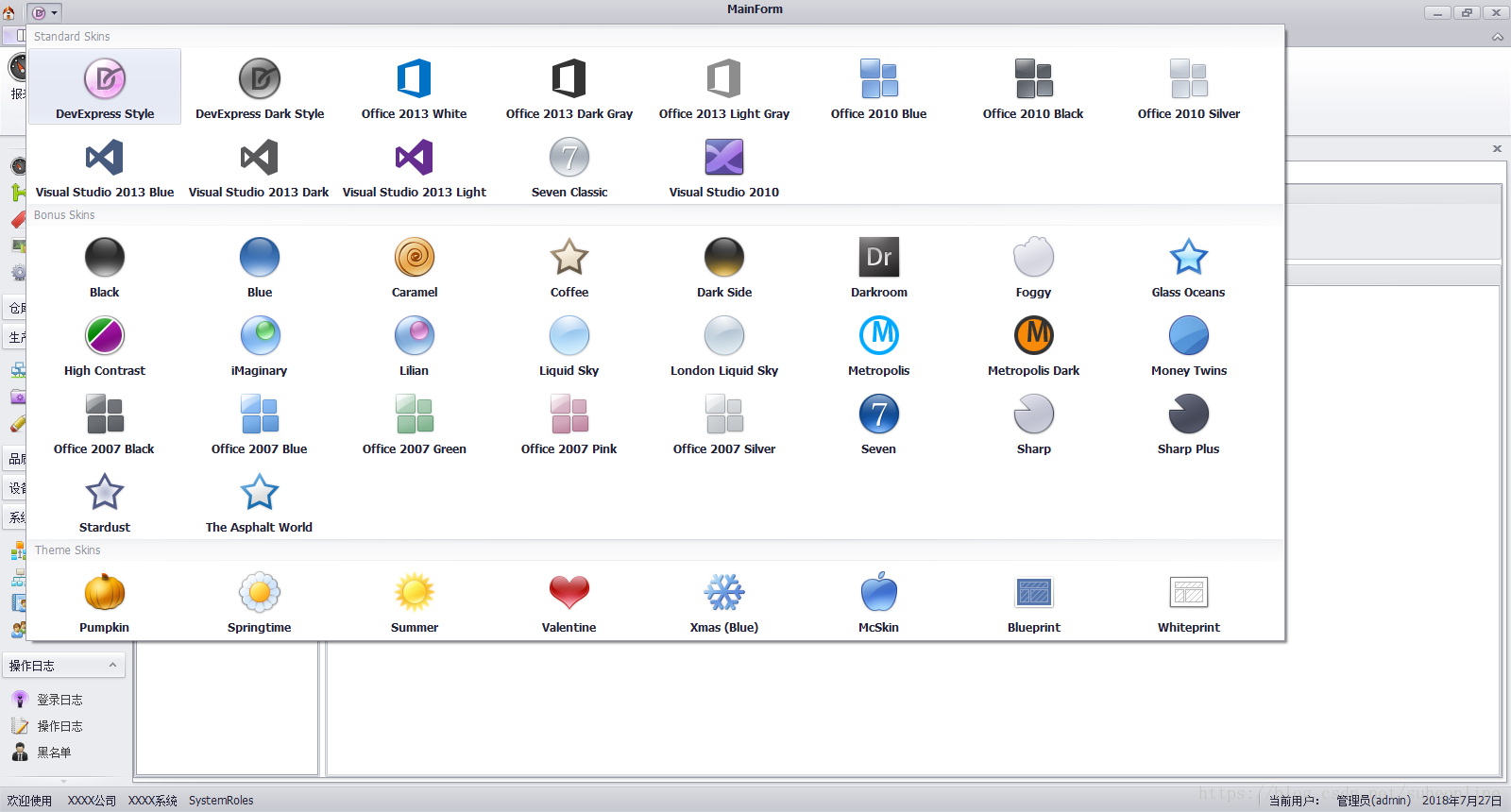
Task: Select the Office 2010 Silver skin
Action: pos(1189,87)
